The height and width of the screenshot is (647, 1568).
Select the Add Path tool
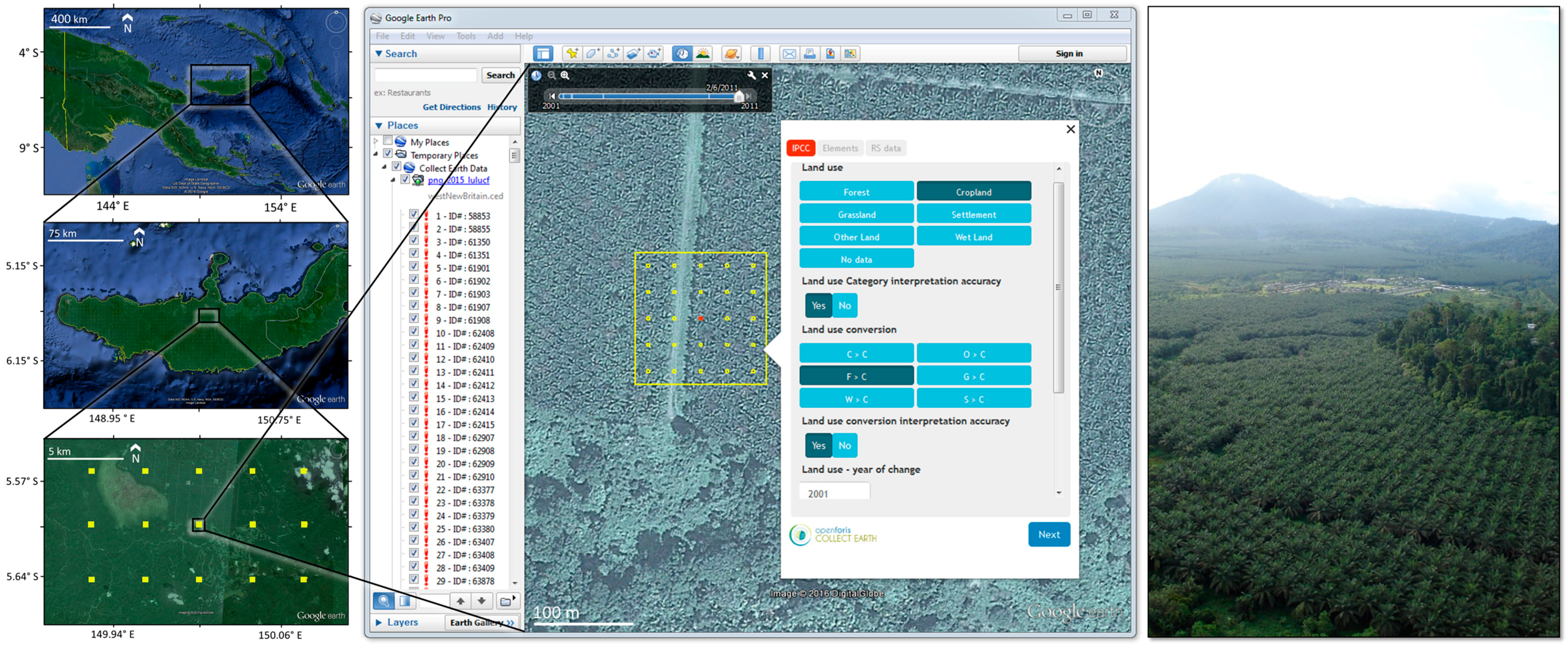614,53
